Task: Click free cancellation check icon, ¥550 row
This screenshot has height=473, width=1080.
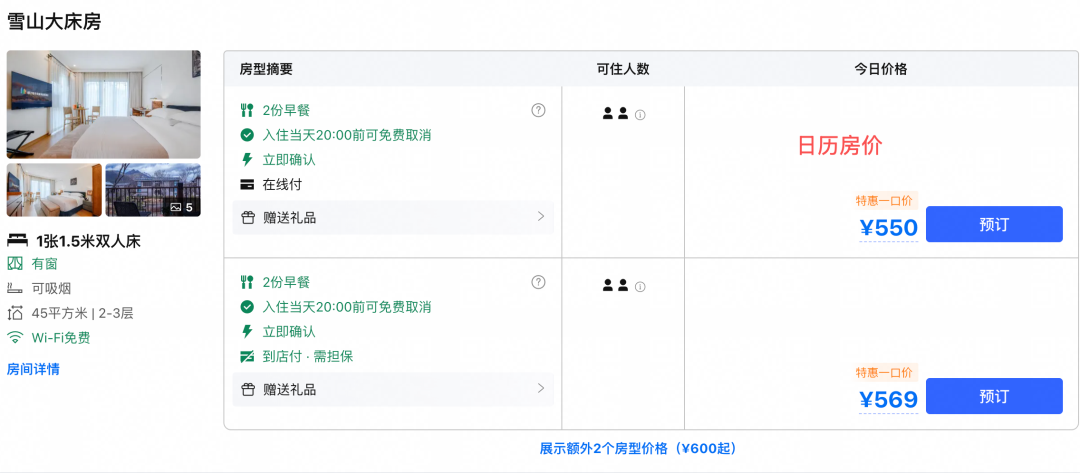Action: coord(247,135)
